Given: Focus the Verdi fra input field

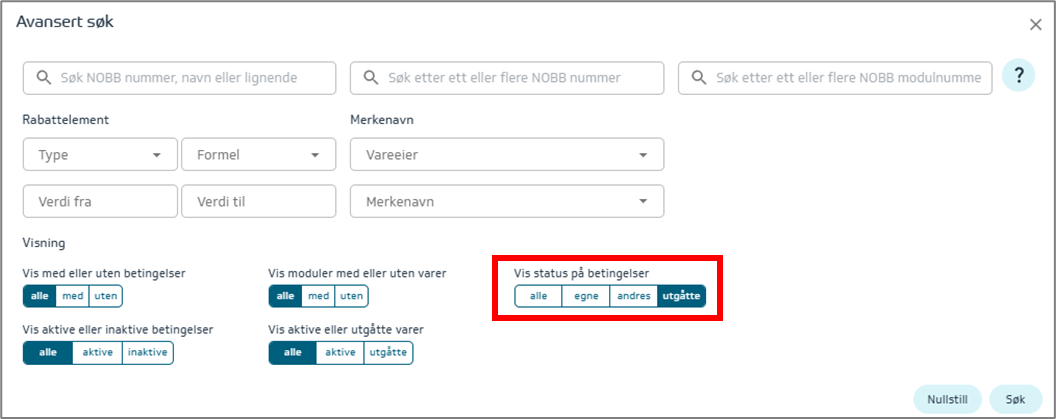Looking at the screenshot, I should (100, 202).
